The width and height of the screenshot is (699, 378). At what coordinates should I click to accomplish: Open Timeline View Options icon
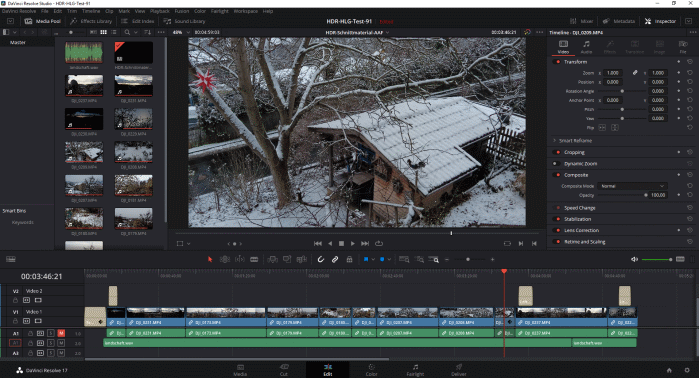(11, 259)
